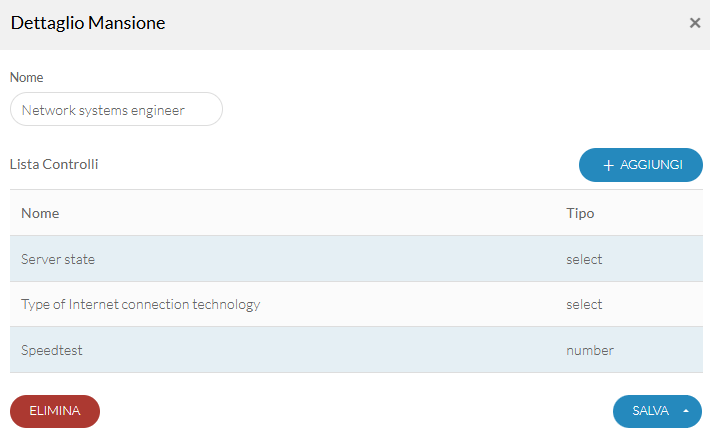710x435 pixels.
Task: Focus the Nome input field
Action: click(x=116, y=110)
